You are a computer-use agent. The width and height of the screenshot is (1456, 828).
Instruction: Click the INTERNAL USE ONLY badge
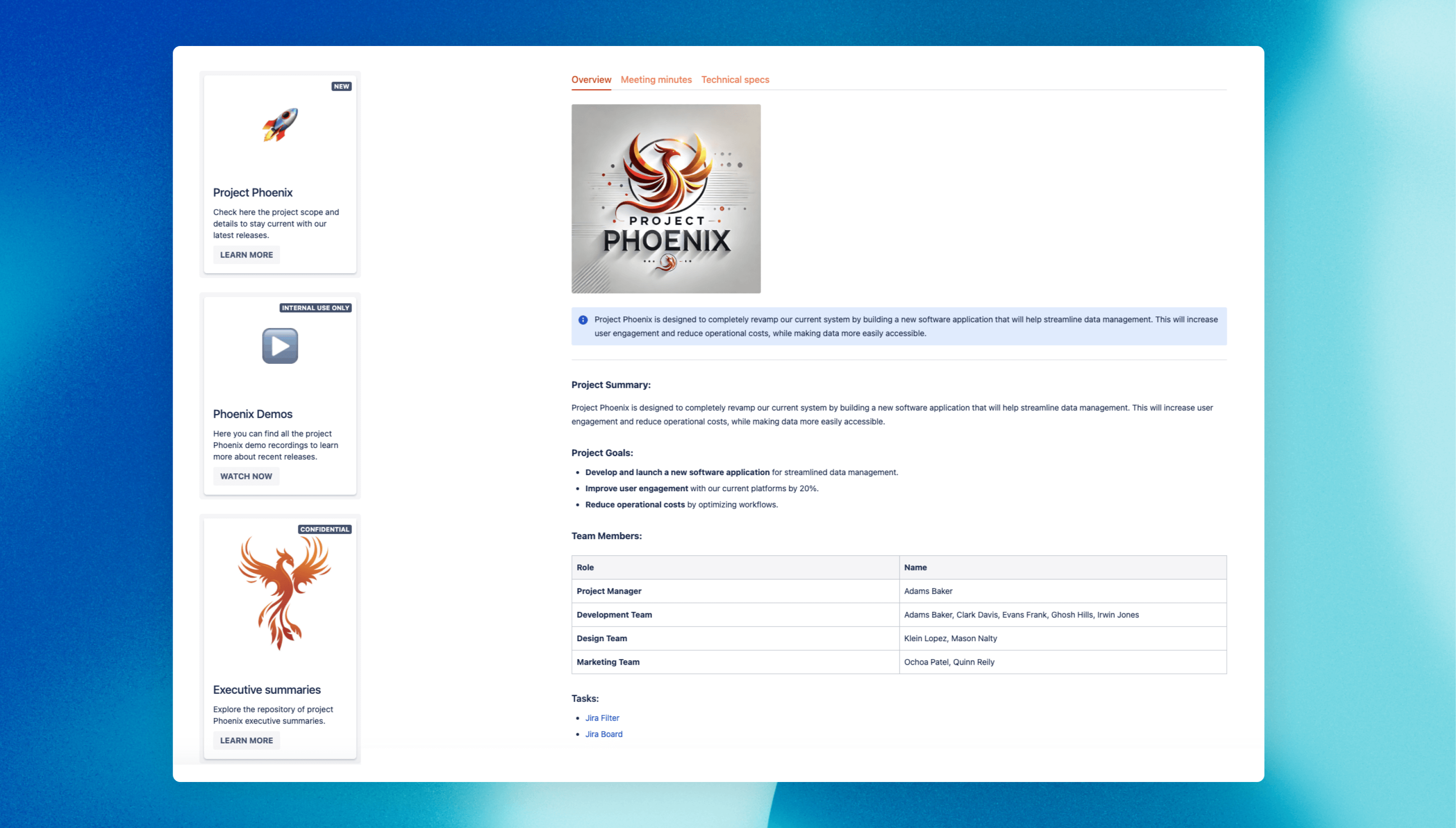click(x=315, y=308)
